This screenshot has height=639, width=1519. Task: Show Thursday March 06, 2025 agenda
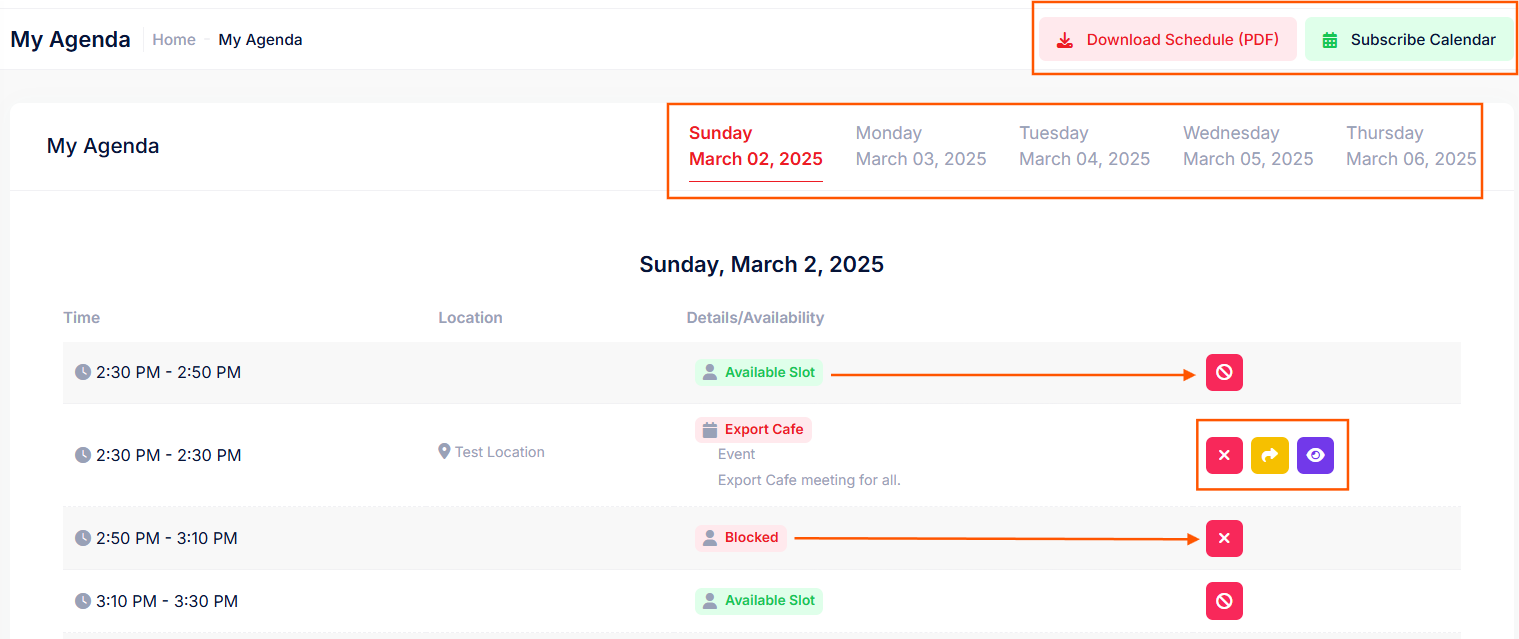pos(1411,146)
